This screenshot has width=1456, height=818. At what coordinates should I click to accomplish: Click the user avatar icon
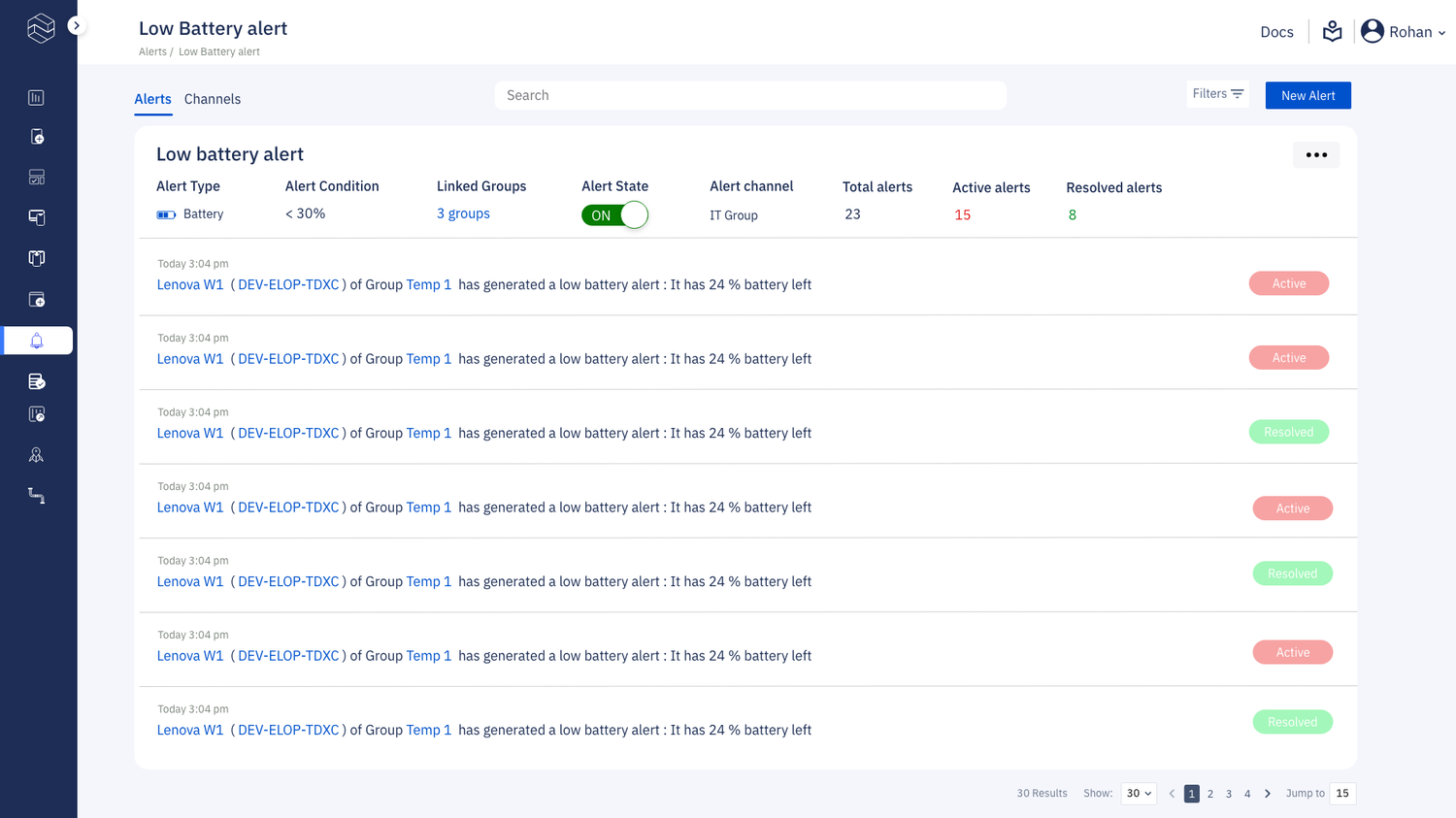(x=1372, y=32)
